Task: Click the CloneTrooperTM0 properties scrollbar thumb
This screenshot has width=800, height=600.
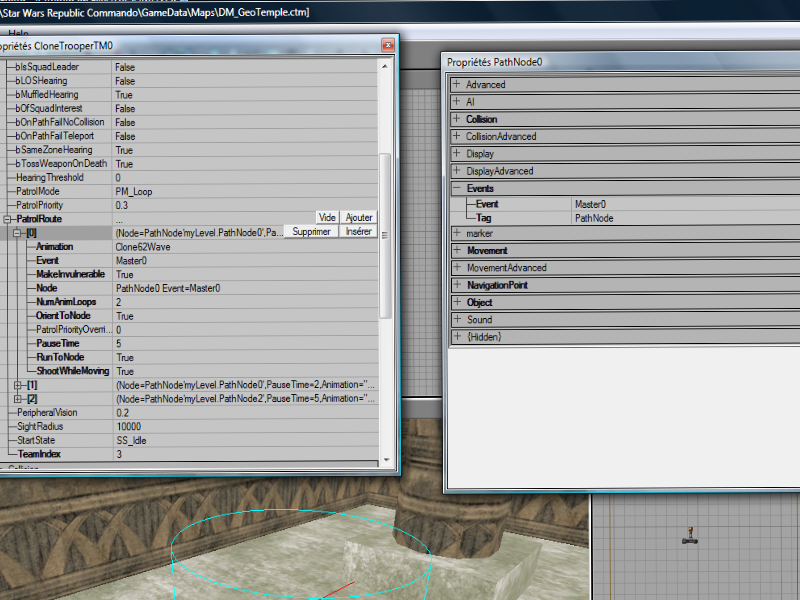Action: 386,236
